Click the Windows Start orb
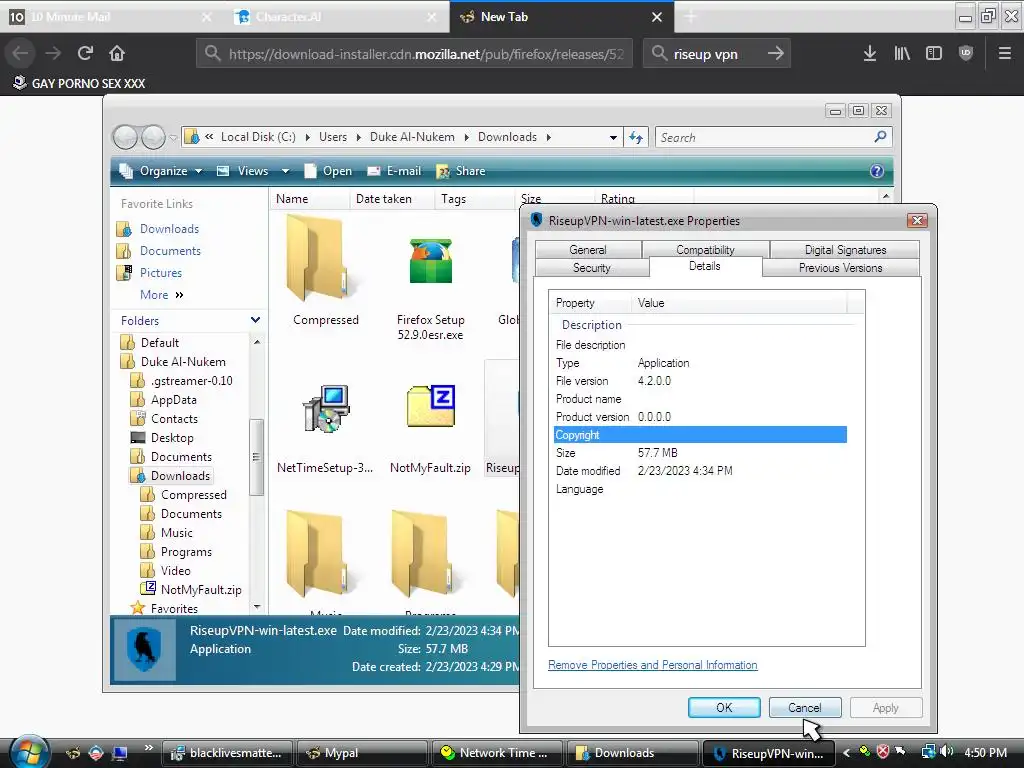 (28, 752)
